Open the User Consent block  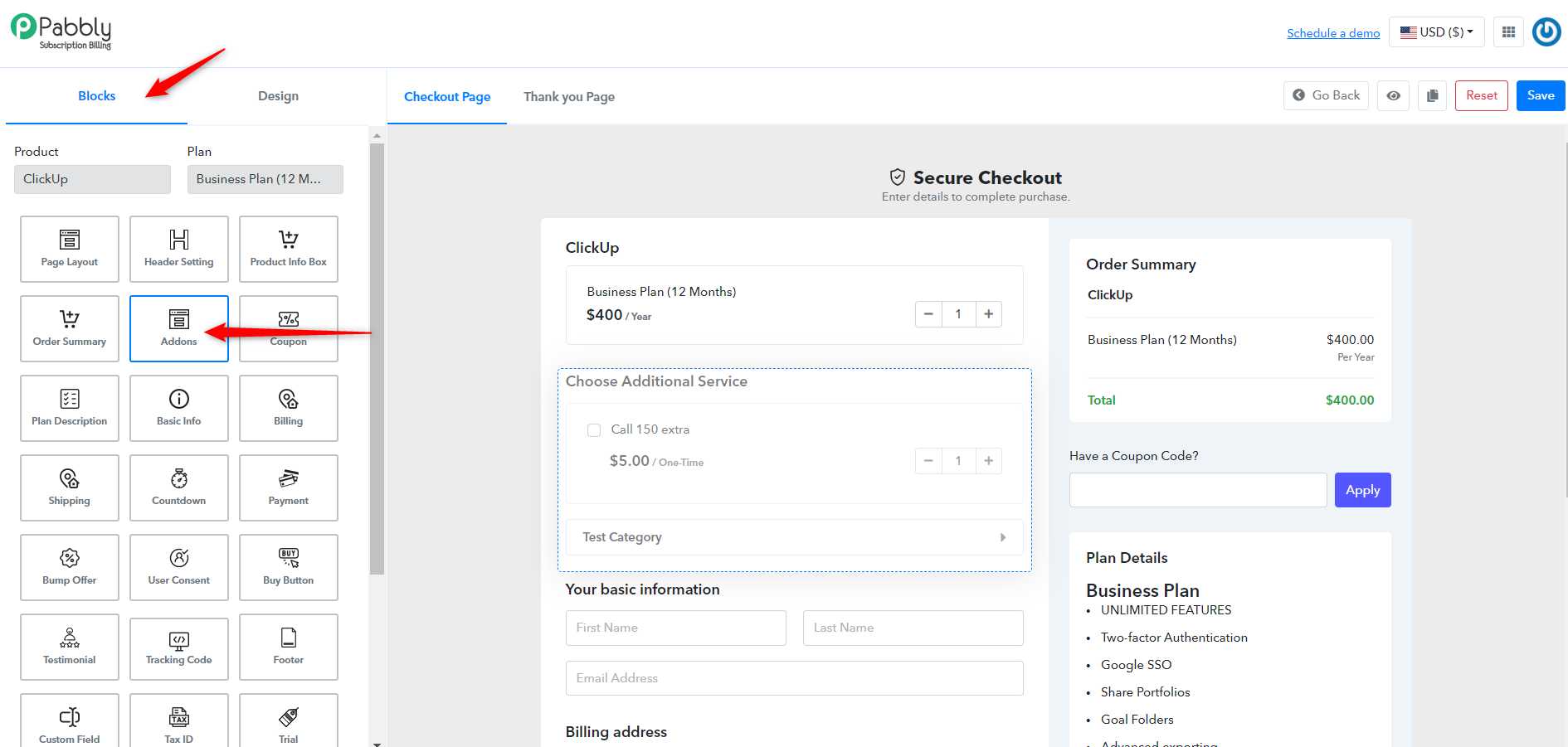pyautogui.click(x=179, y=567)
